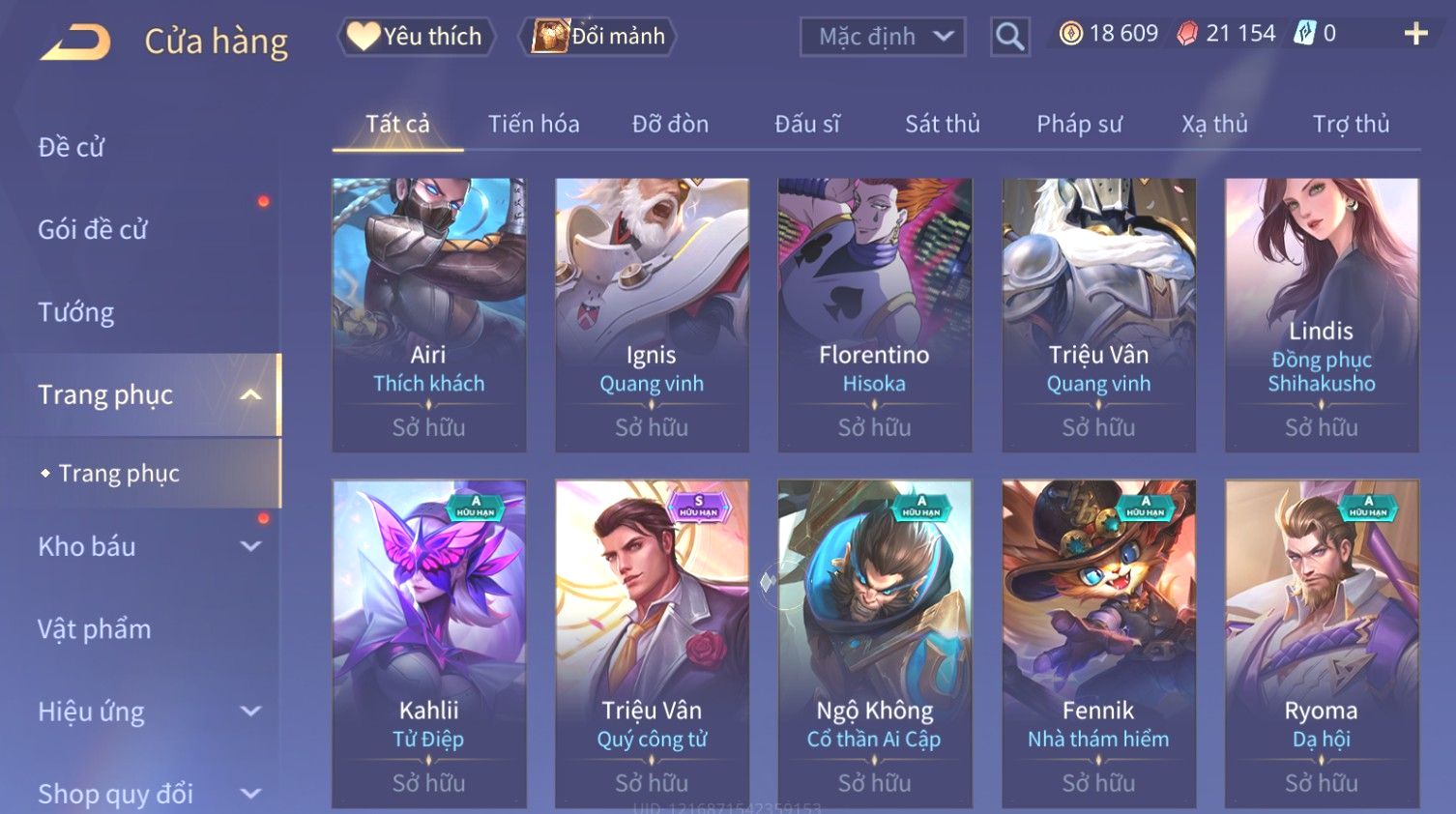1456x814 pixels.
Task: Click the back arrow icon
Action: (x=75, y=43)
